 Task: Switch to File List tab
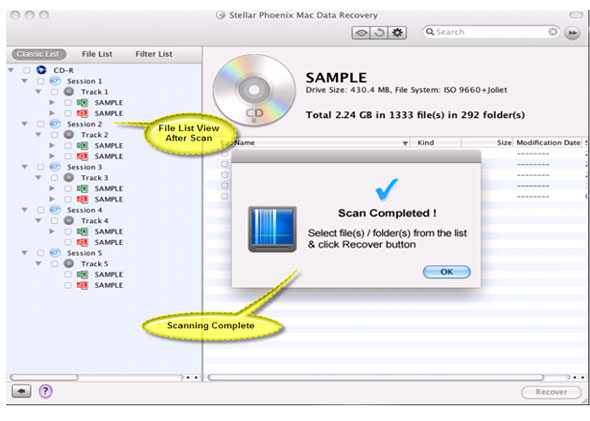click(97, 54)
